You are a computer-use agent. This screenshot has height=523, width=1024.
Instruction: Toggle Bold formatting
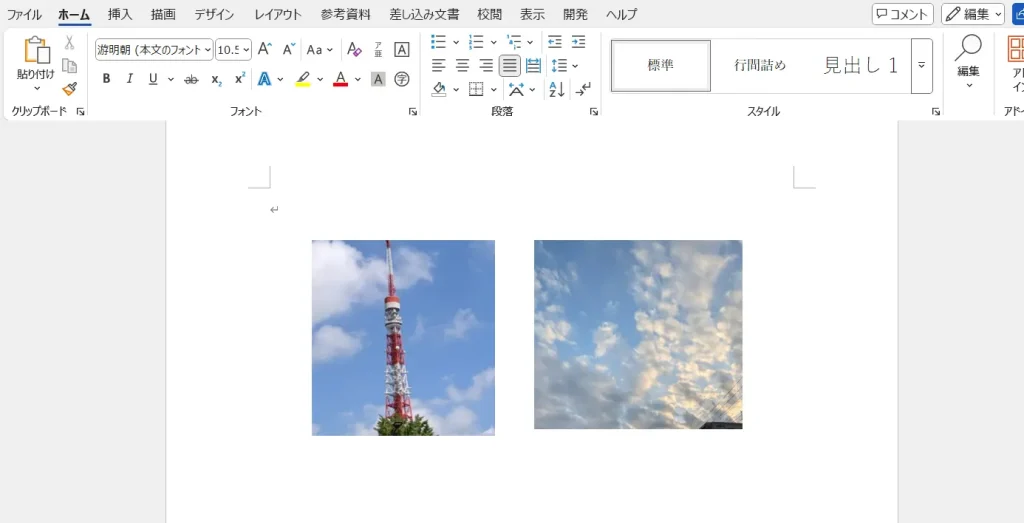point(106,79)
